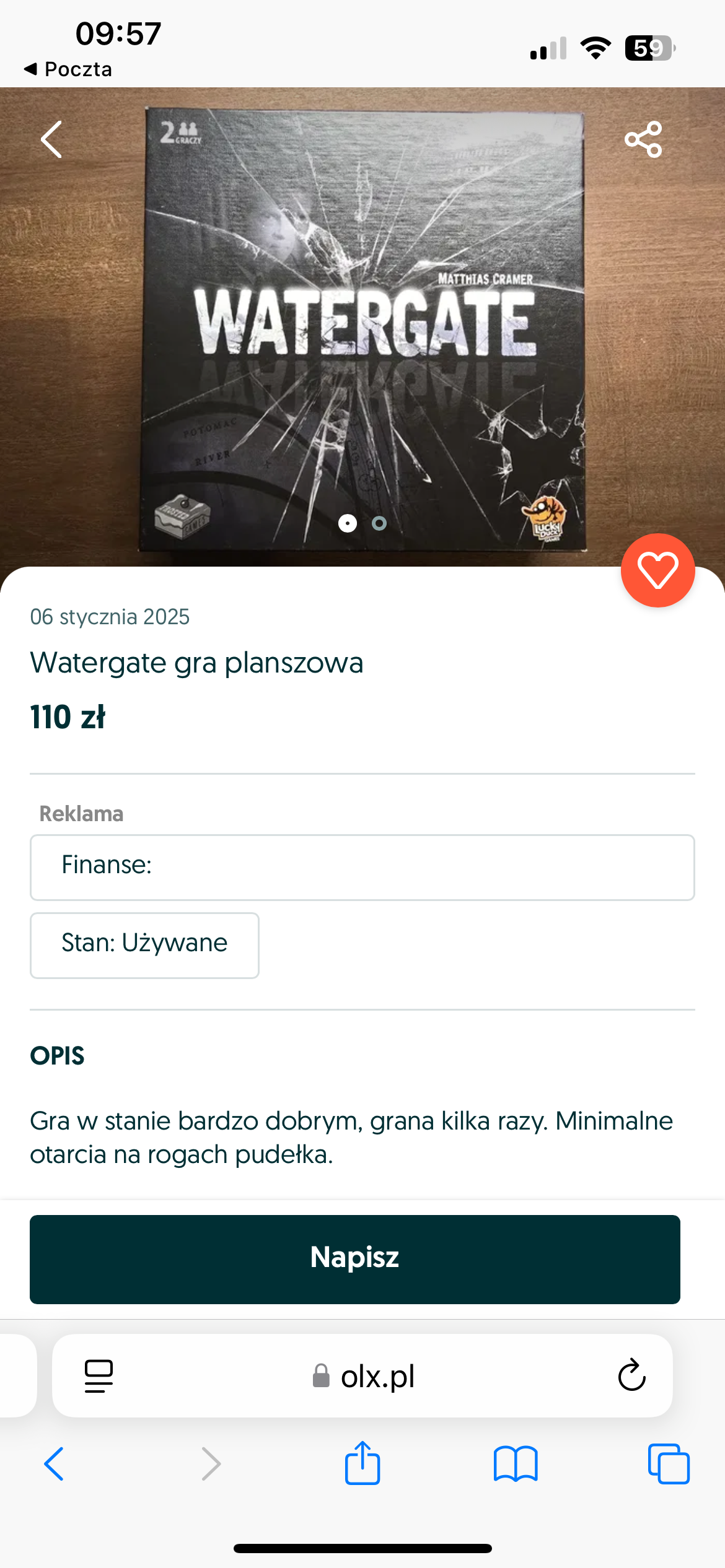
Task: Reload the olx.pl page
Action: click(x=631, y=1376)
